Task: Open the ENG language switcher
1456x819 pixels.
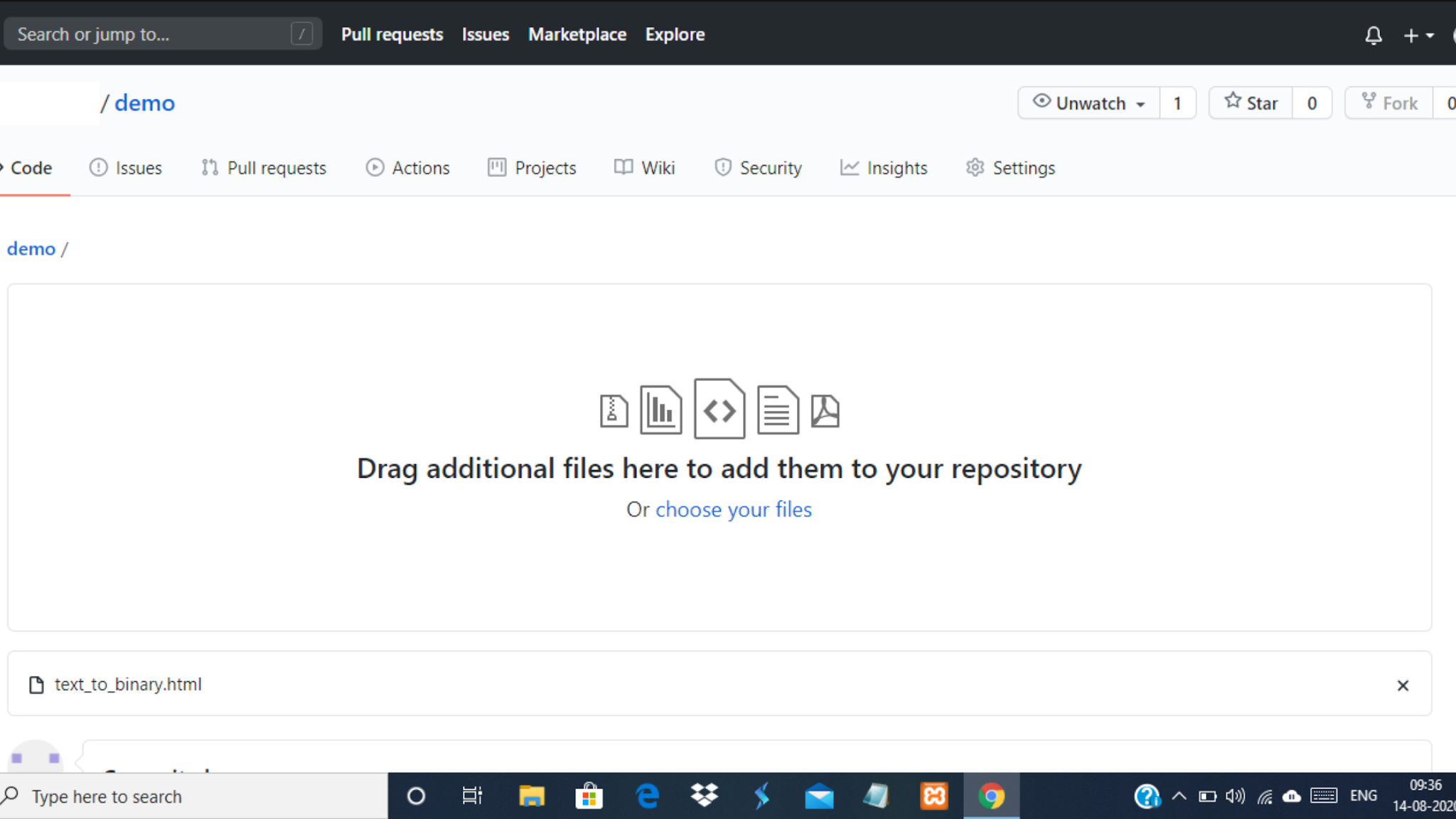Action: (1362, 796)
